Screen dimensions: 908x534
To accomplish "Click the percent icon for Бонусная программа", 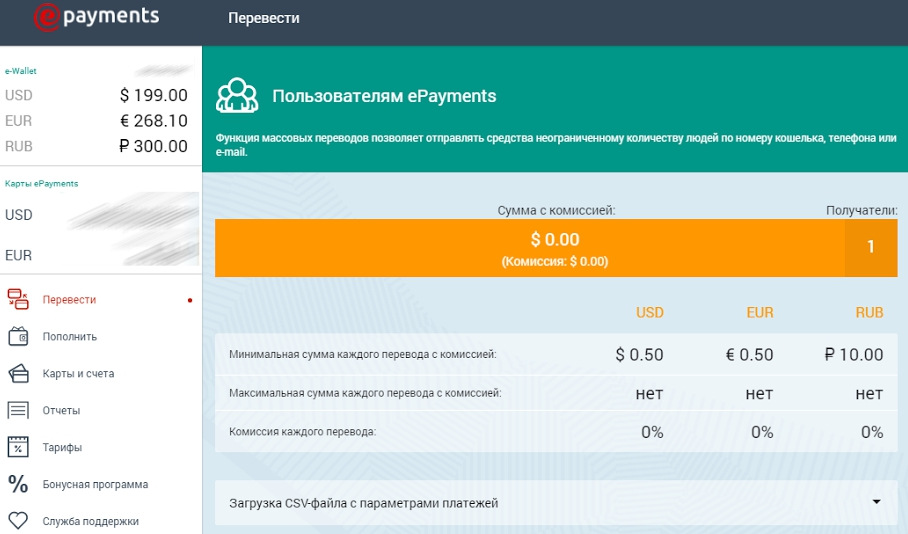I will [18, 484].
